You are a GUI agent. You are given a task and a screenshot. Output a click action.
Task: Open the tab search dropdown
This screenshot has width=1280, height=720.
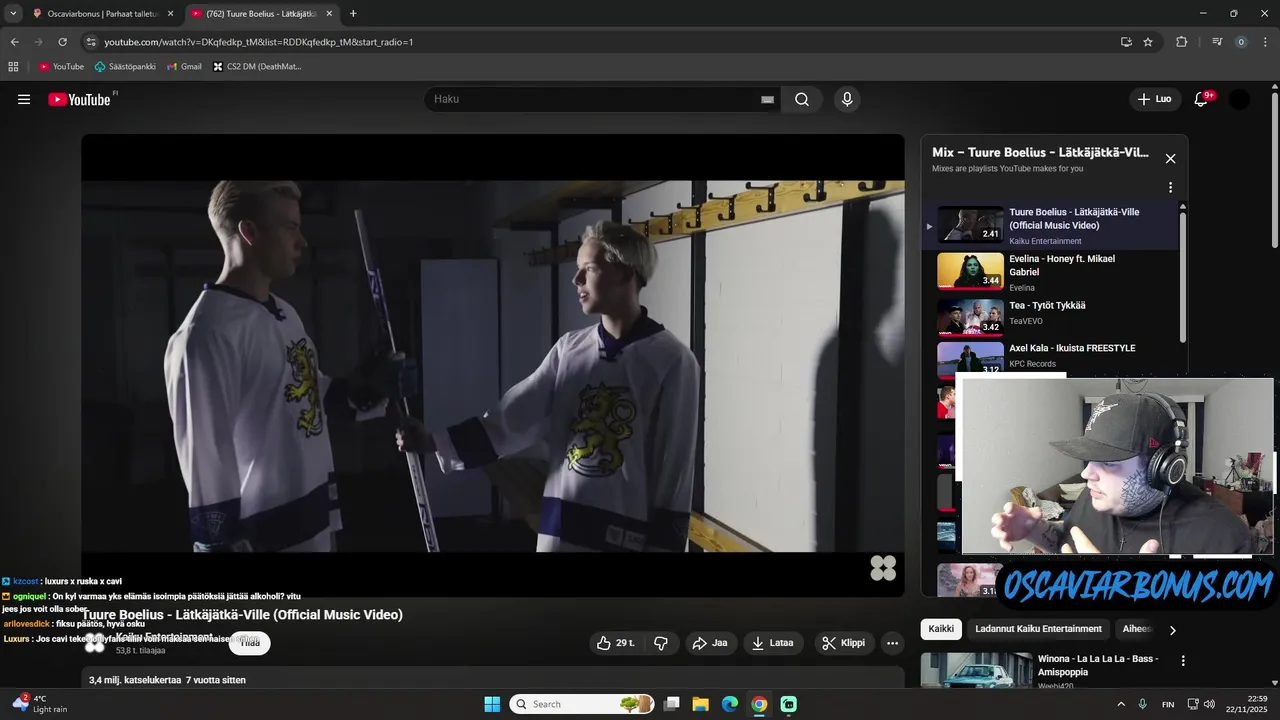(x=13, y=13)
